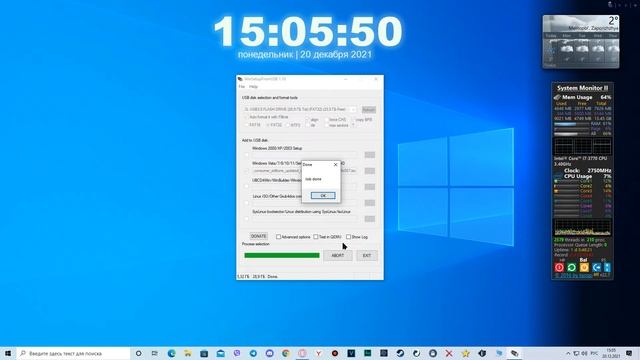Click the DONATE button
The image size is (640, 360).
(x=258, y=236)
